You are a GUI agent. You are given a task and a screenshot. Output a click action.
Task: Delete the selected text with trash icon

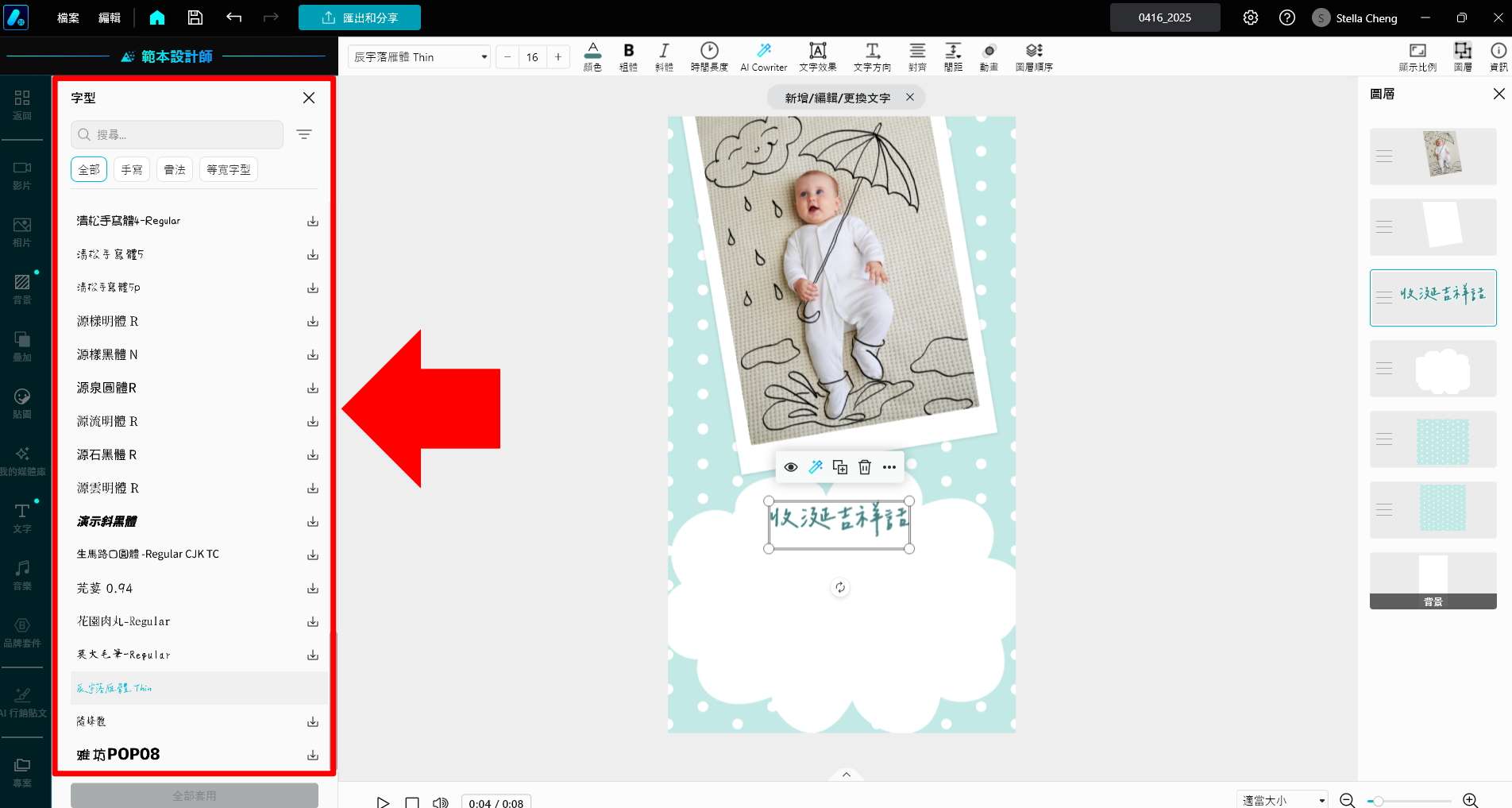click(x=865, y=467)
